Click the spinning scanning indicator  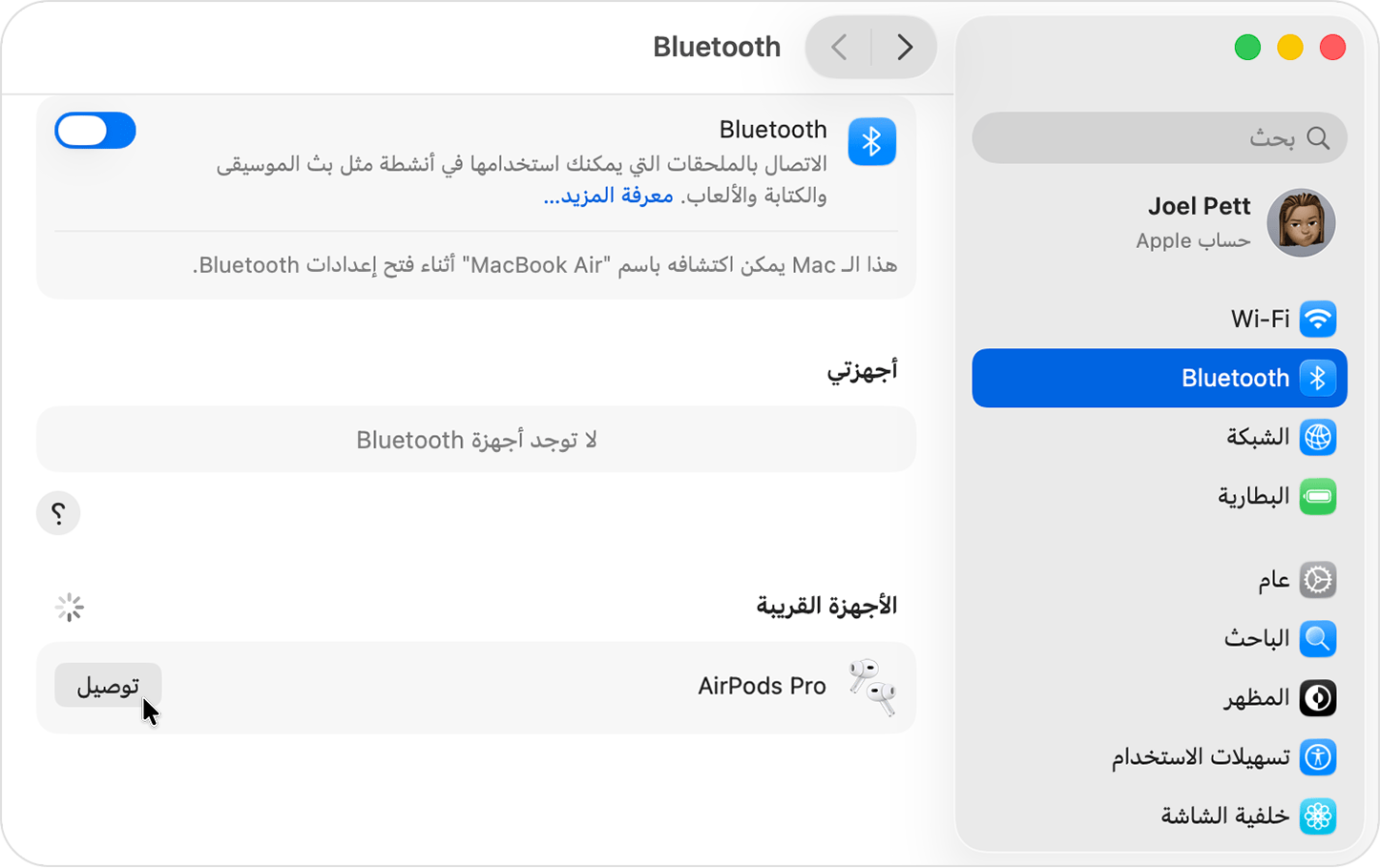pos(71,607)
